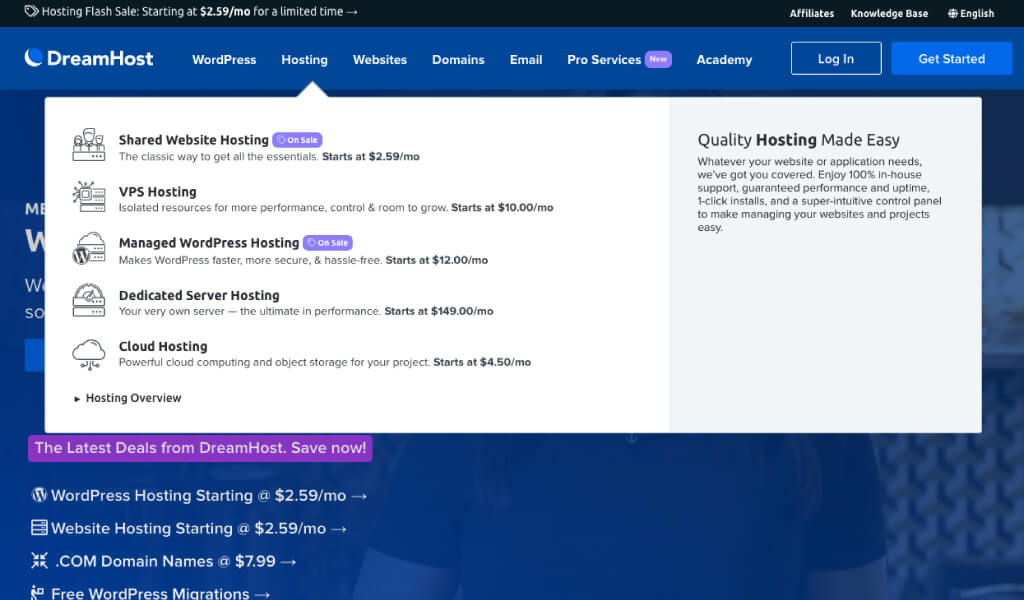Click the 'Quality Hosting Made Easy' heading

[799, 140]
